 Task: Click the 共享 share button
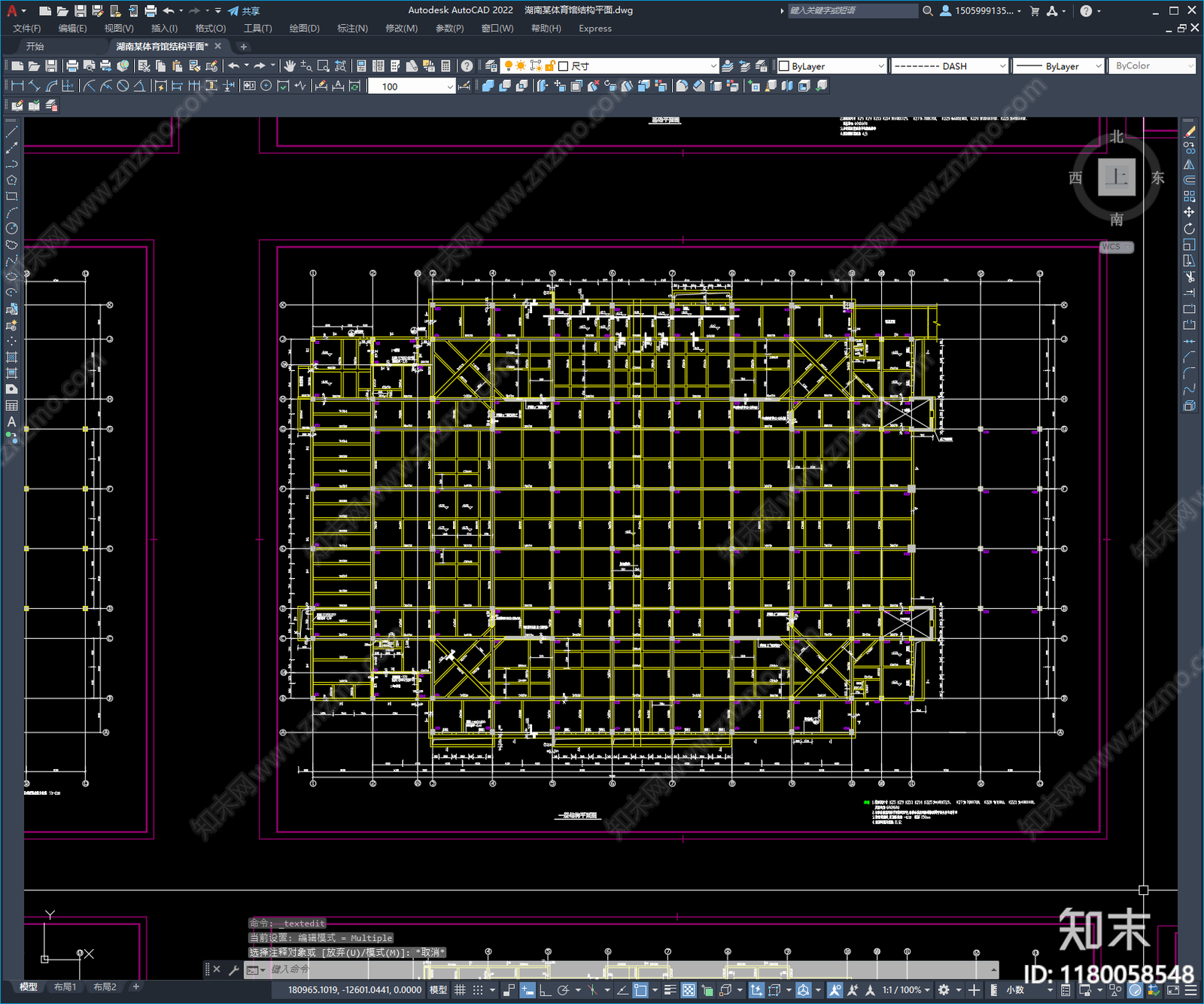(x=244, y=11)
